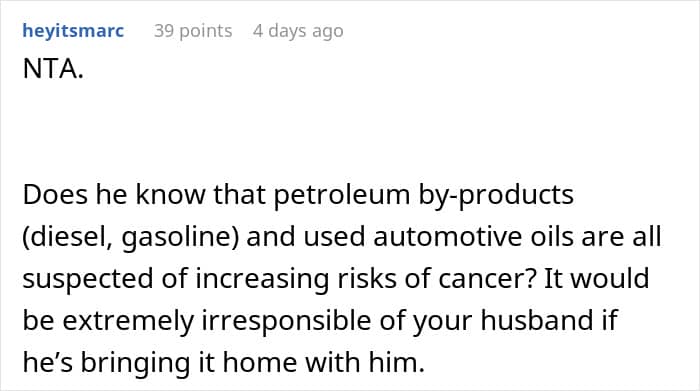Screen dimensions: 700x391
Task: Open the heyitsmarc user profile
Action: coord(73,31)
